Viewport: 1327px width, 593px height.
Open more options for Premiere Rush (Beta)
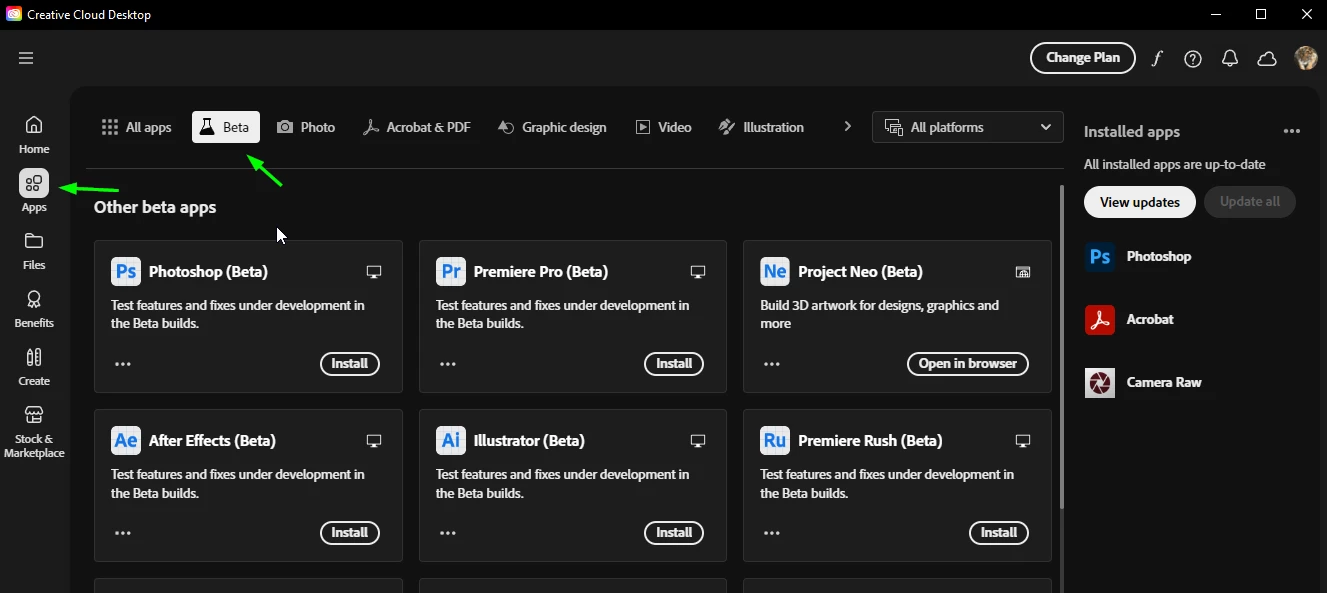772,533
